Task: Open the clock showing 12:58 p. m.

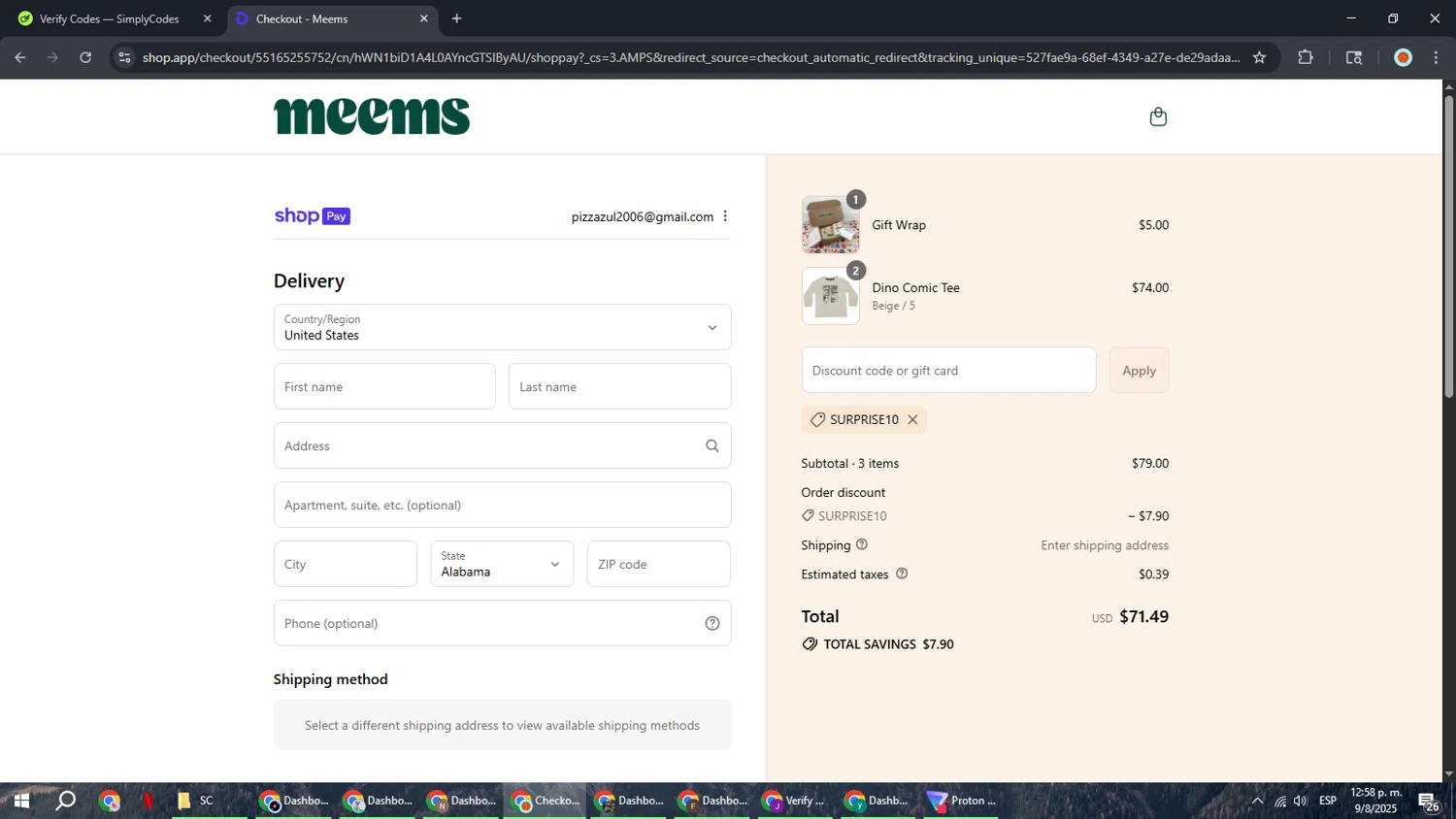Action: coord(1375,801)
